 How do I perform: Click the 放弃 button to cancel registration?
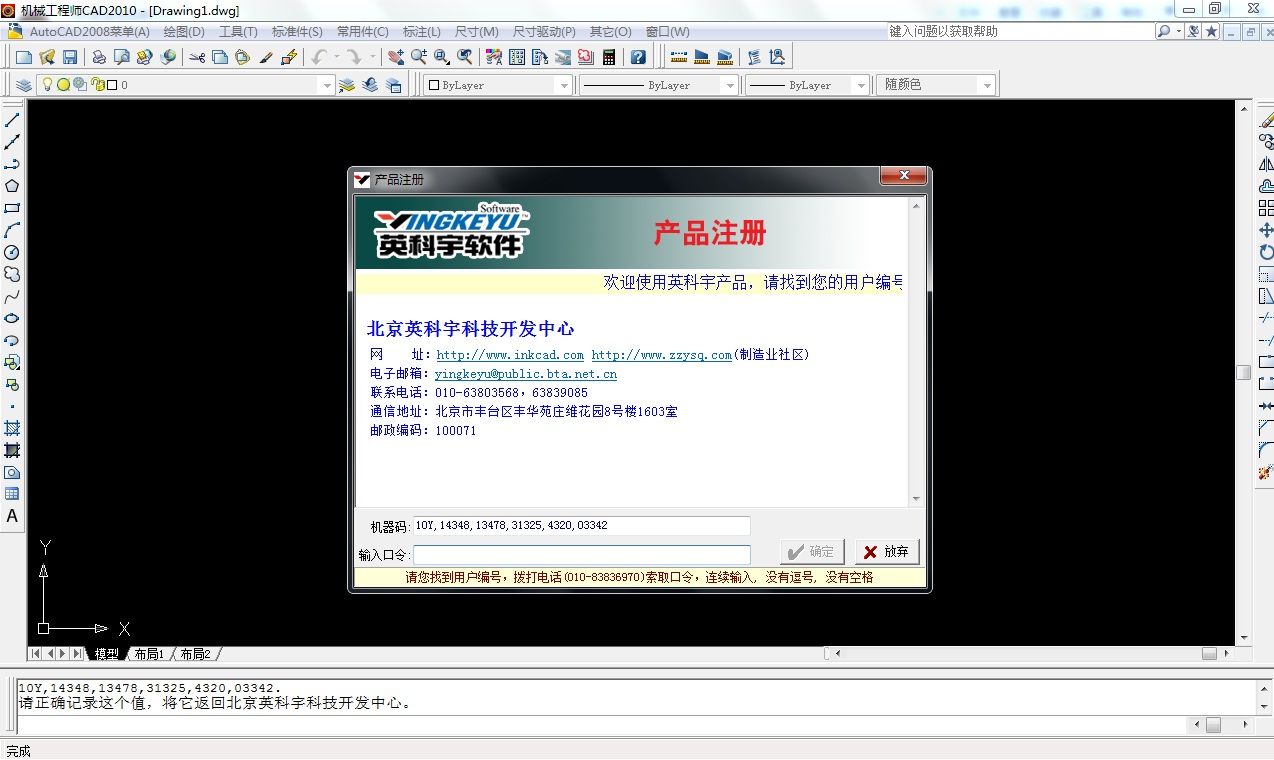[x=886, y=552]
